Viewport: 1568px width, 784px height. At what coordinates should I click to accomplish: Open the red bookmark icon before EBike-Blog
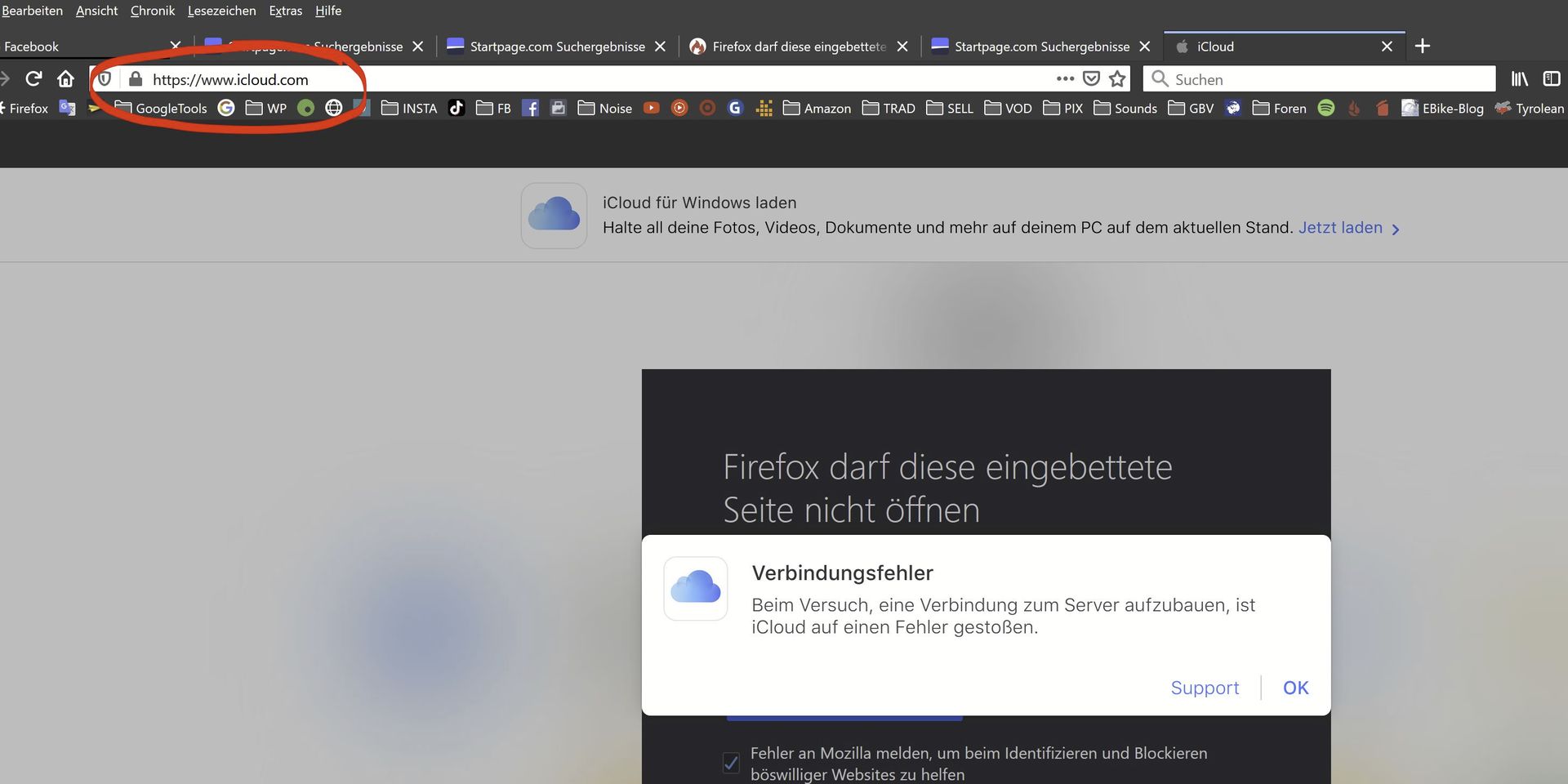[1382, 108]
